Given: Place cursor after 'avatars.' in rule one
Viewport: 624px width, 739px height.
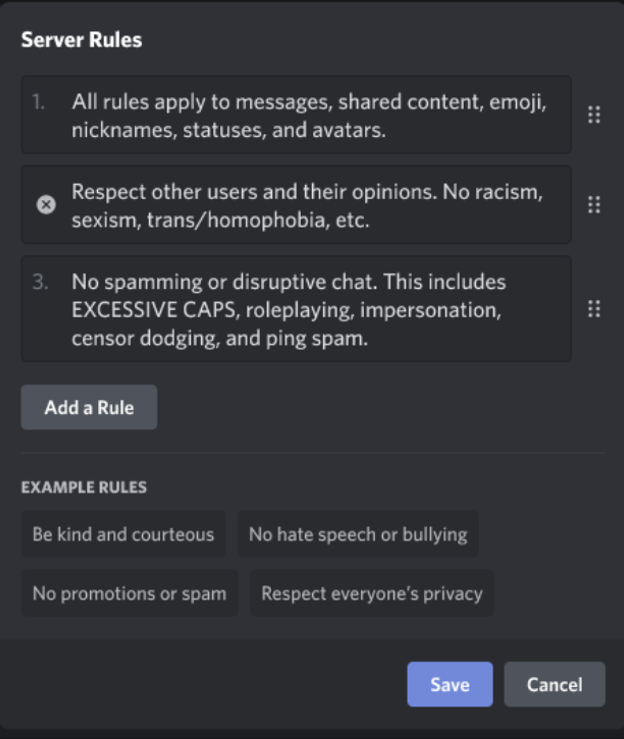Looking at the screenshot, I should [x=387, y=130].
